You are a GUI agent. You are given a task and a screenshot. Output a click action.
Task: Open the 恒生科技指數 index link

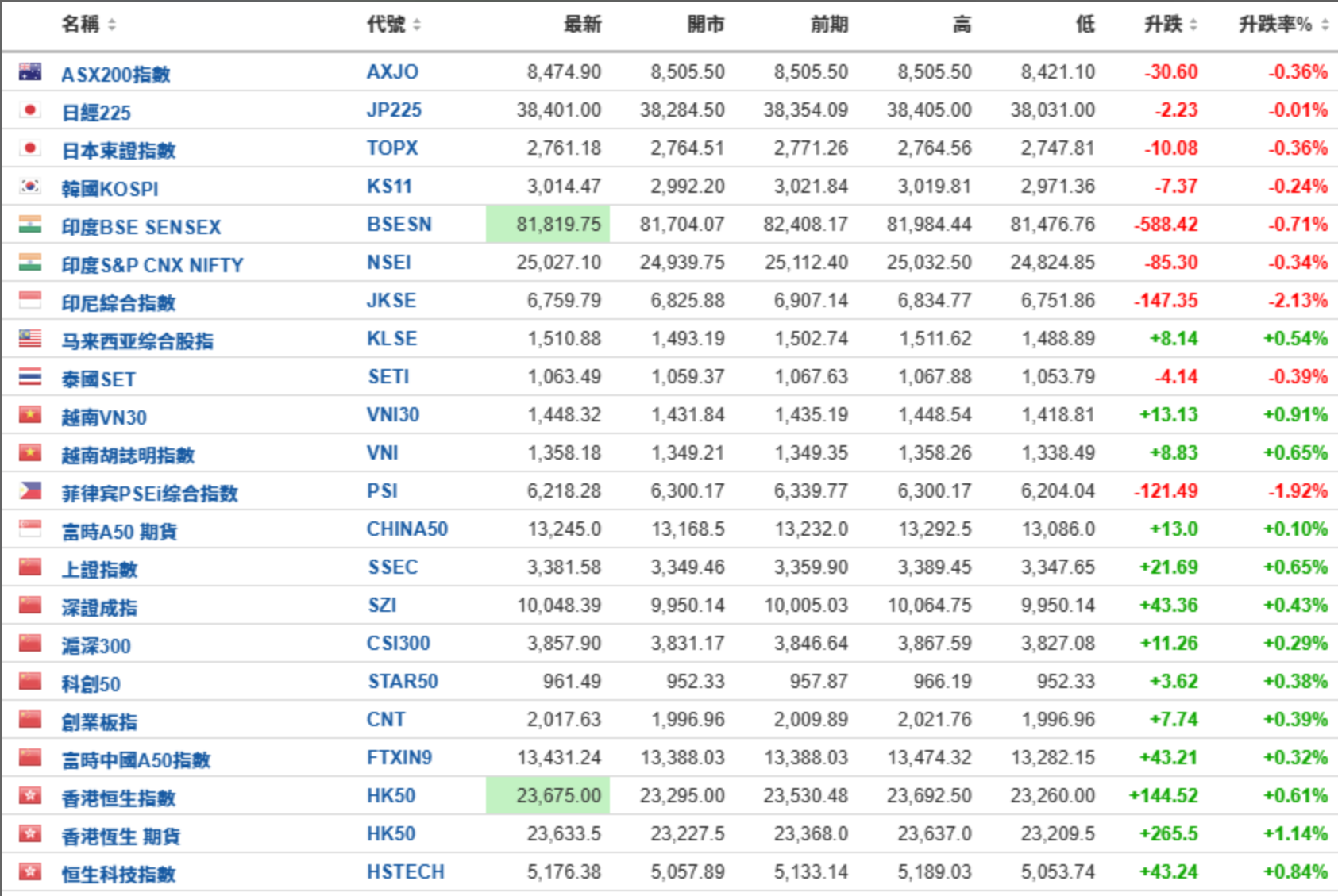coord(118,875)
